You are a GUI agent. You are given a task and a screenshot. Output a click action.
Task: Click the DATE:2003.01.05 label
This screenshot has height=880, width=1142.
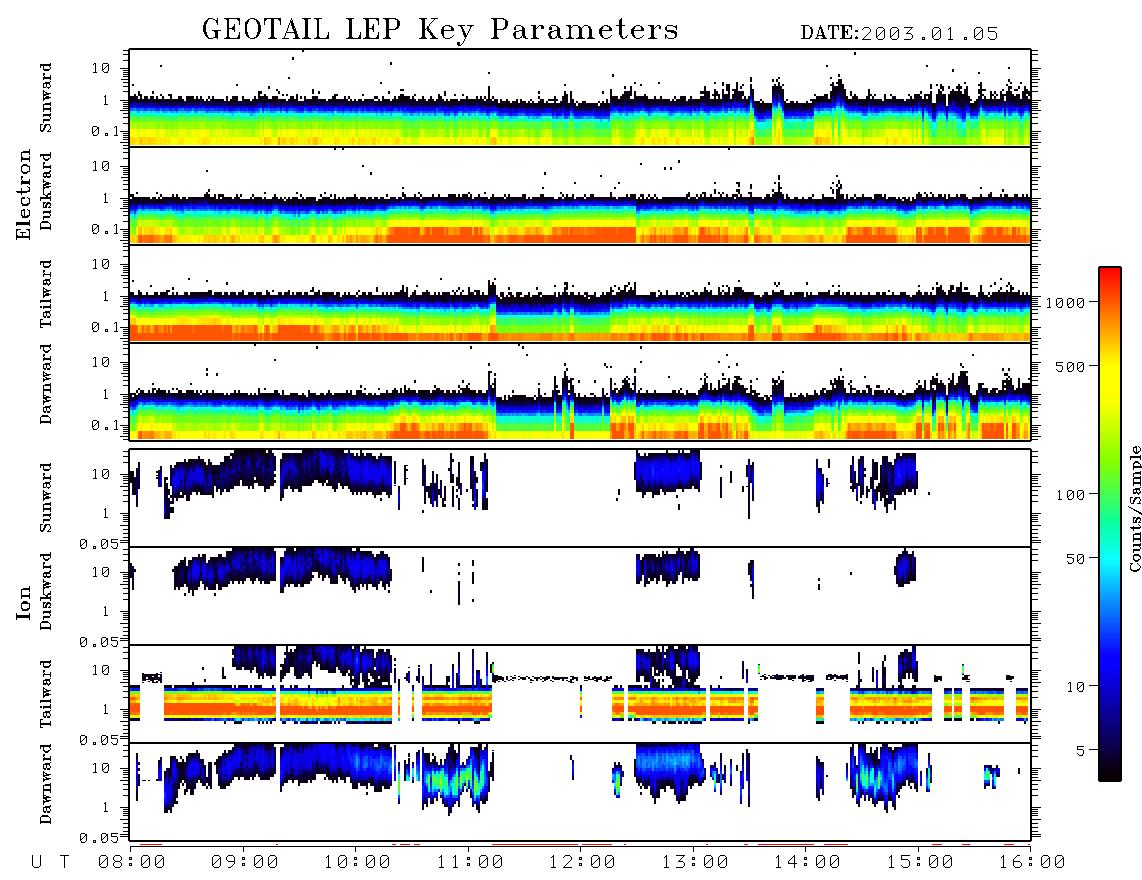coord(899,34)
